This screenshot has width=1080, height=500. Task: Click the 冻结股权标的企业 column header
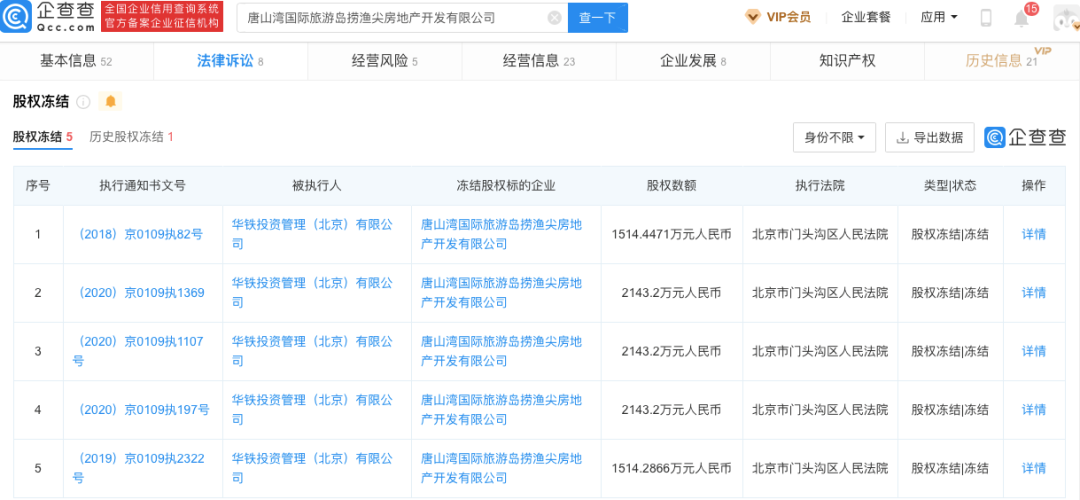coord(506,185)
